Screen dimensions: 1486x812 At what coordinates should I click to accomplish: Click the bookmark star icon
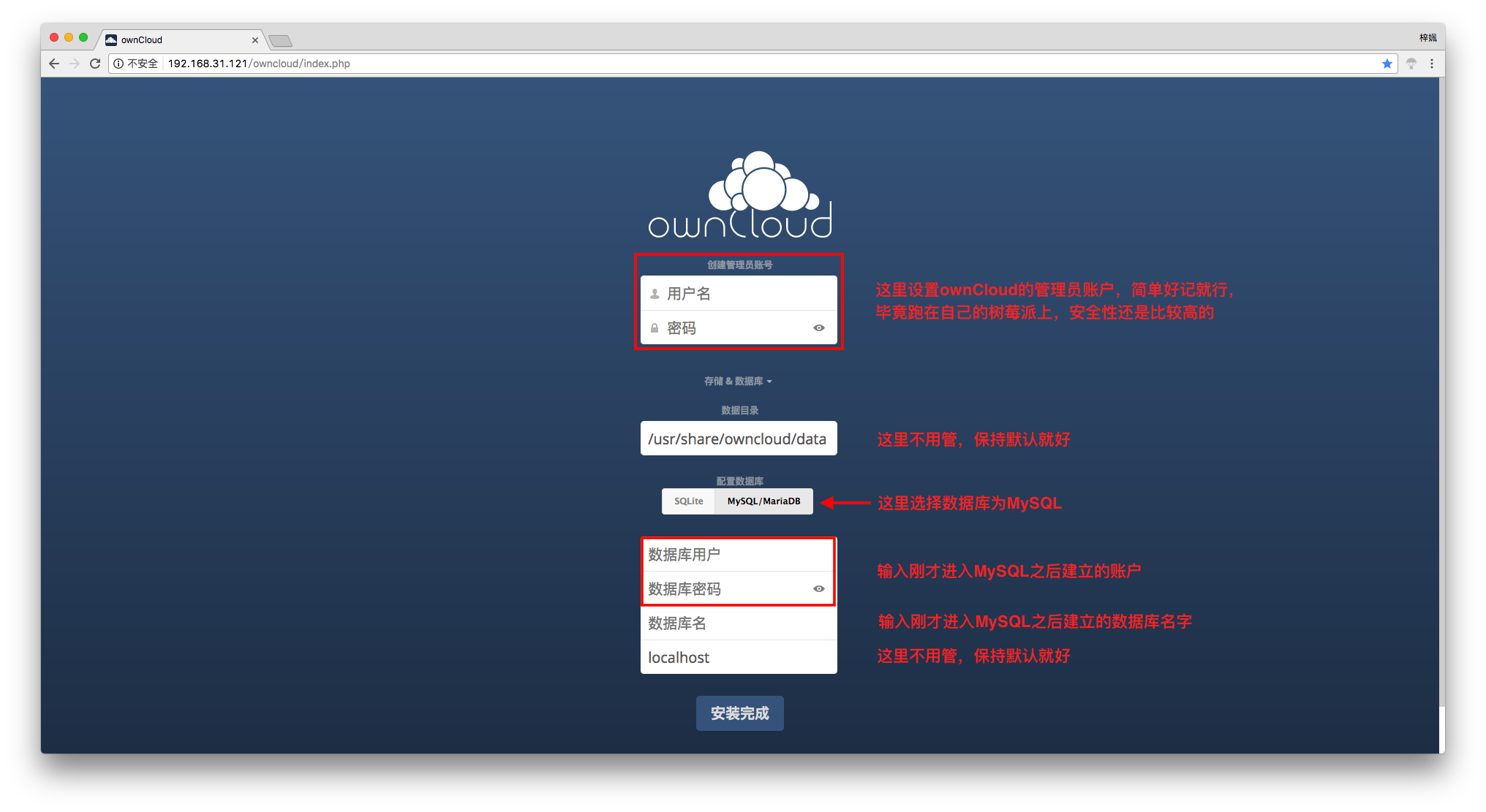[1387, 64]
